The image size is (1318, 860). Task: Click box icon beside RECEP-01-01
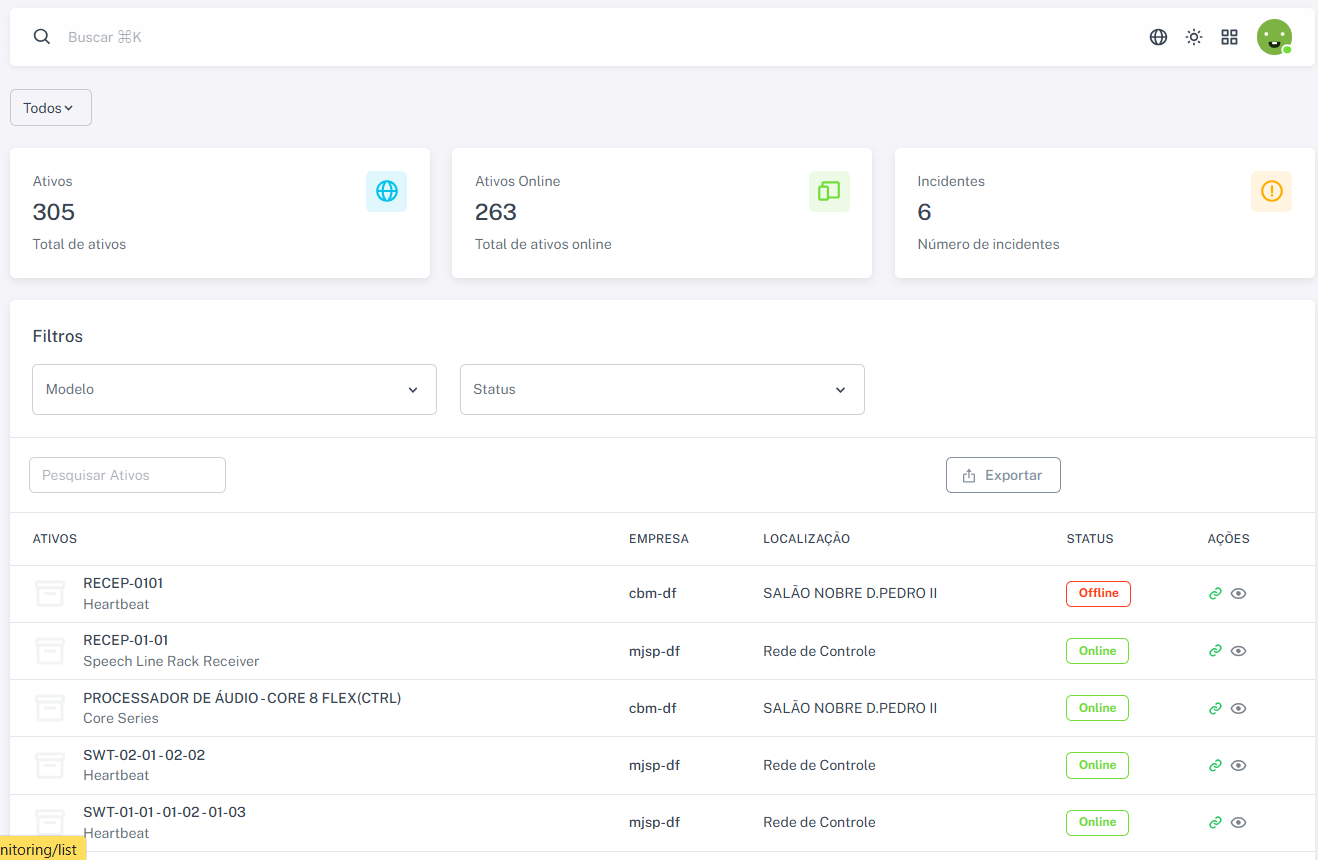50,651
